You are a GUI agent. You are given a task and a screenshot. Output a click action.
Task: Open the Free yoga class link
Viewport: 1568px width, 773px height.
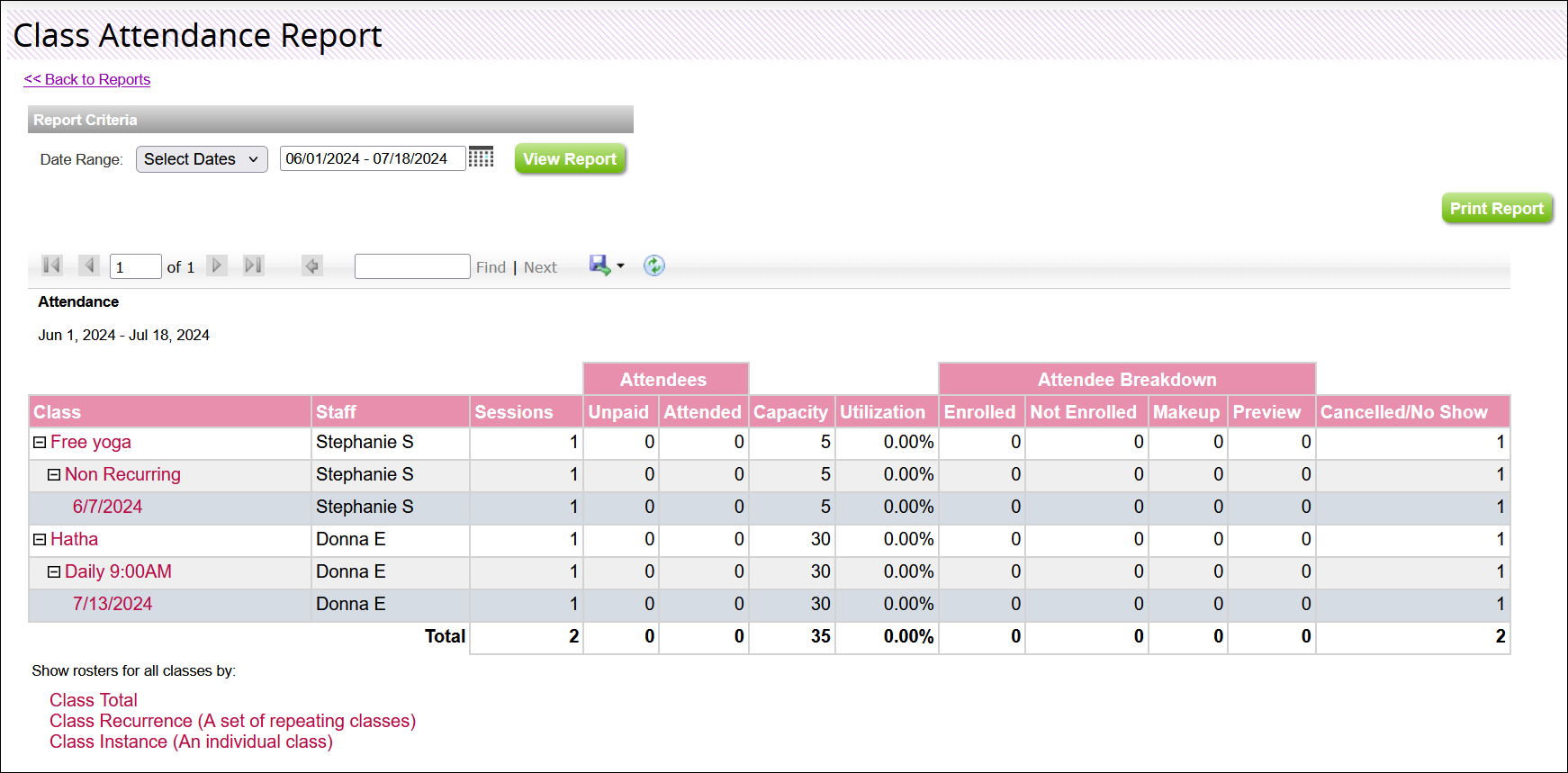(91, 442)
